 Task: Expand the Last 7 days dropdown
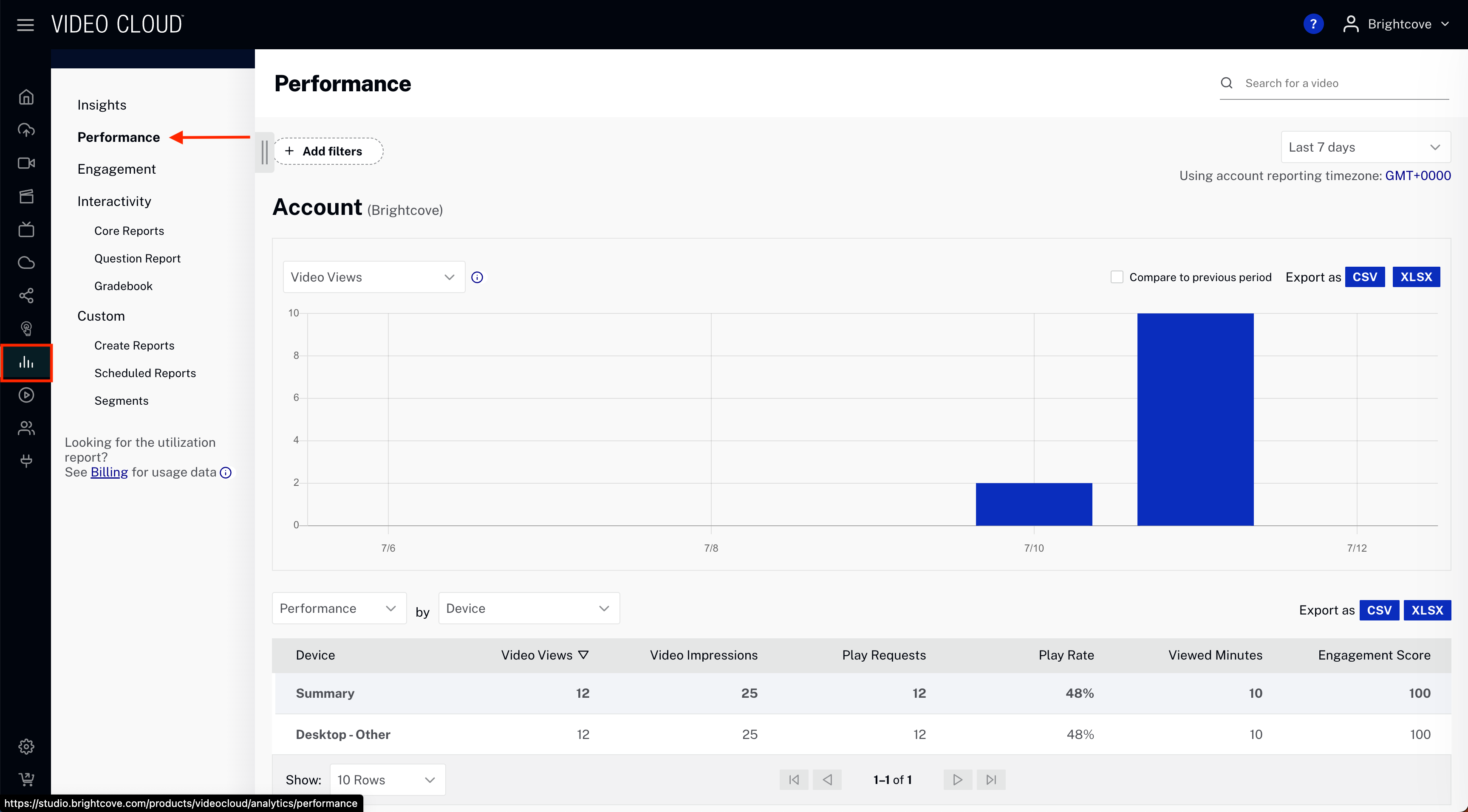(1365, 147)
